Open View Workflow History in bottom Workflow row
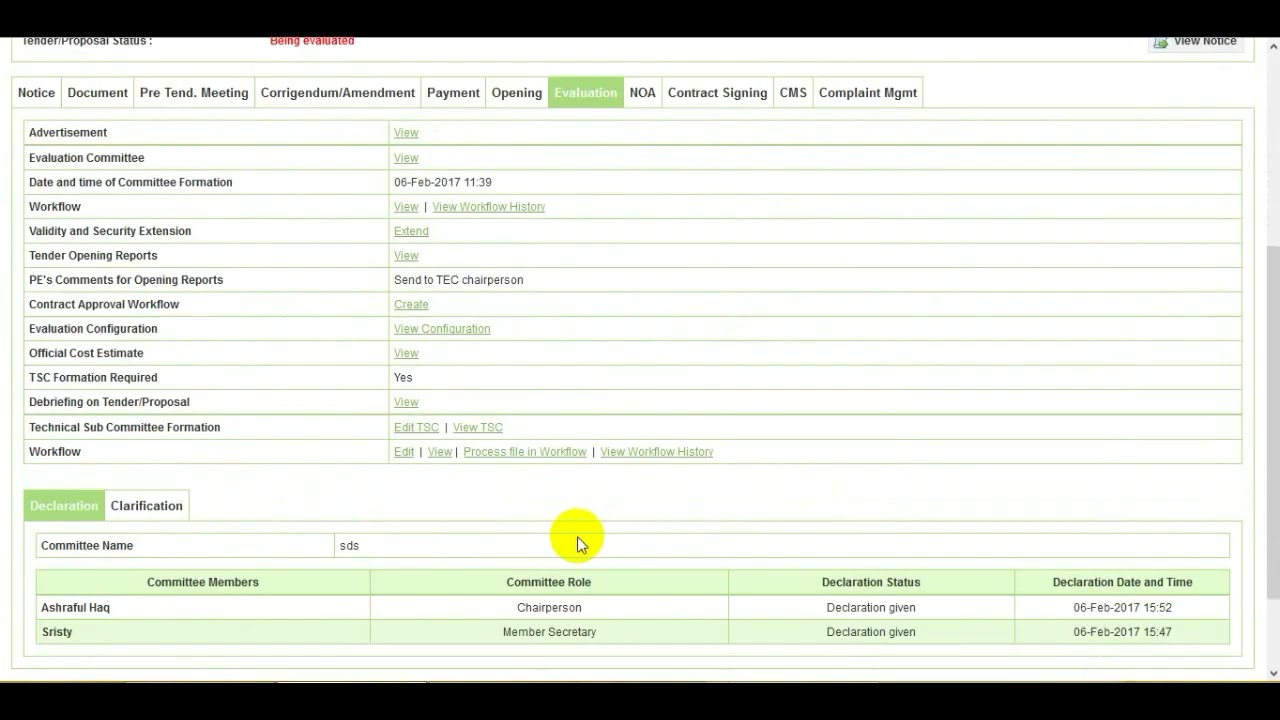Image resolution: width=1280 pixels, height=720 pixels. click(657, 452)
